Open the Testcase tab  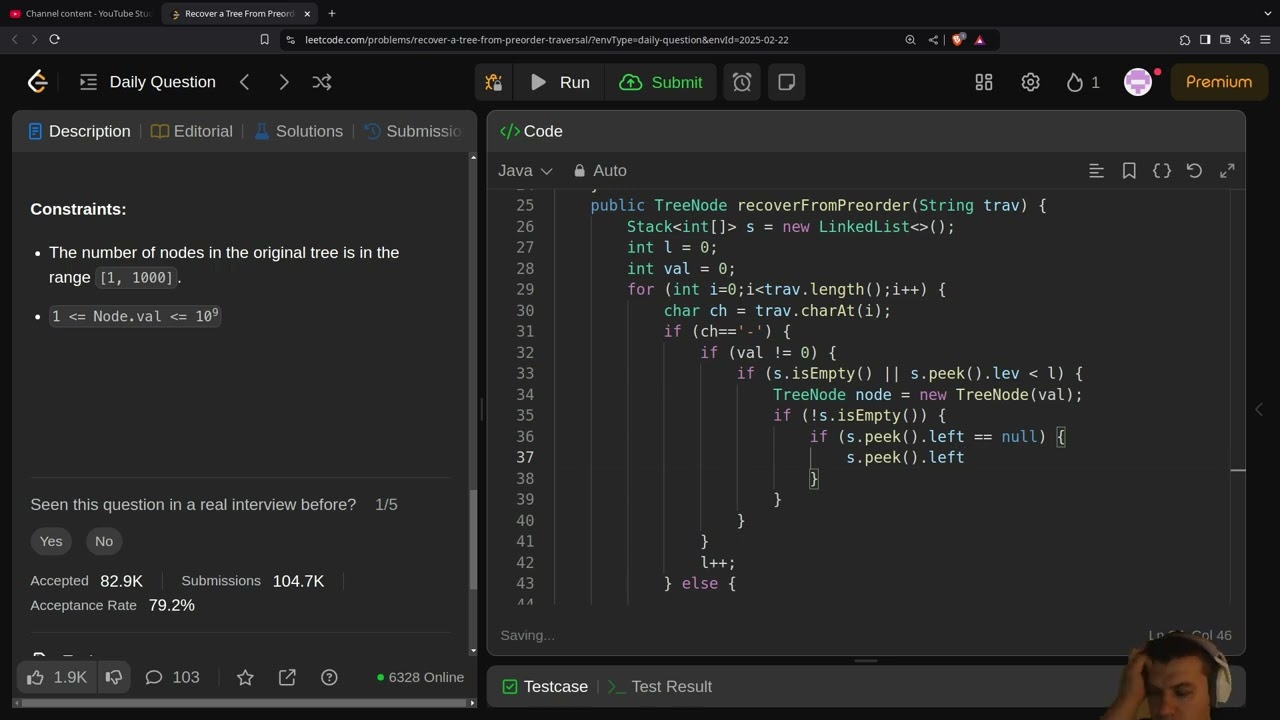[545, 687]
